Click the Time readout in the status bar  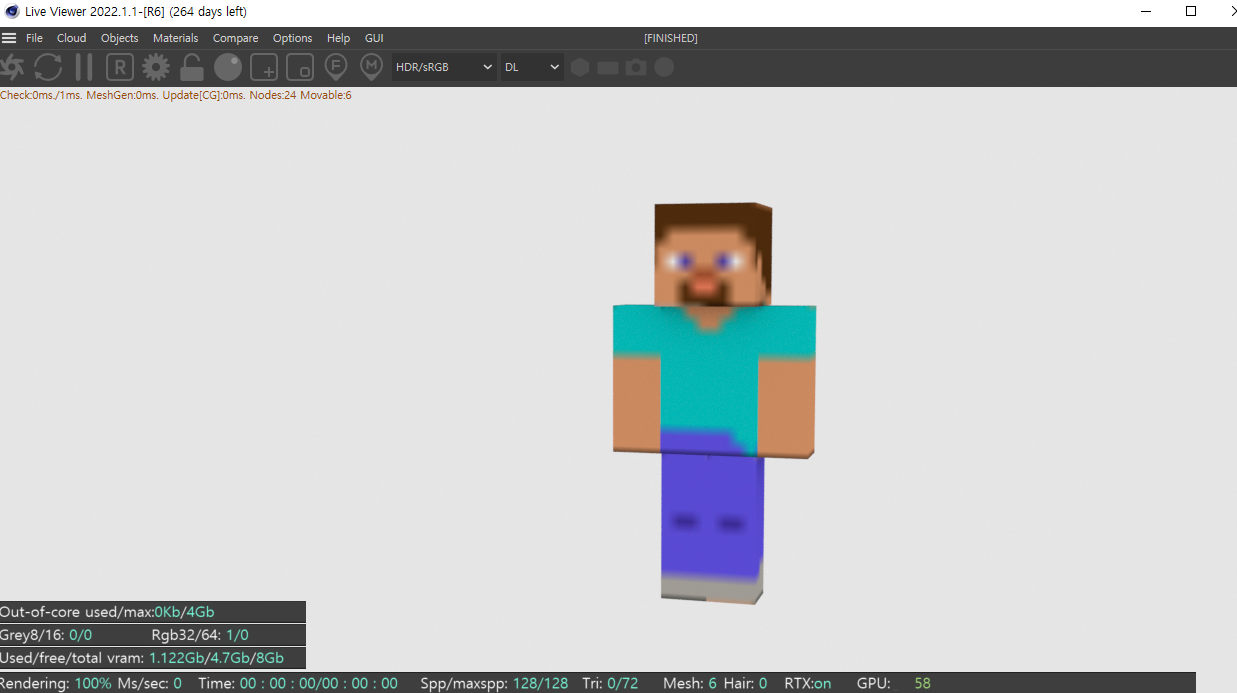298,684
